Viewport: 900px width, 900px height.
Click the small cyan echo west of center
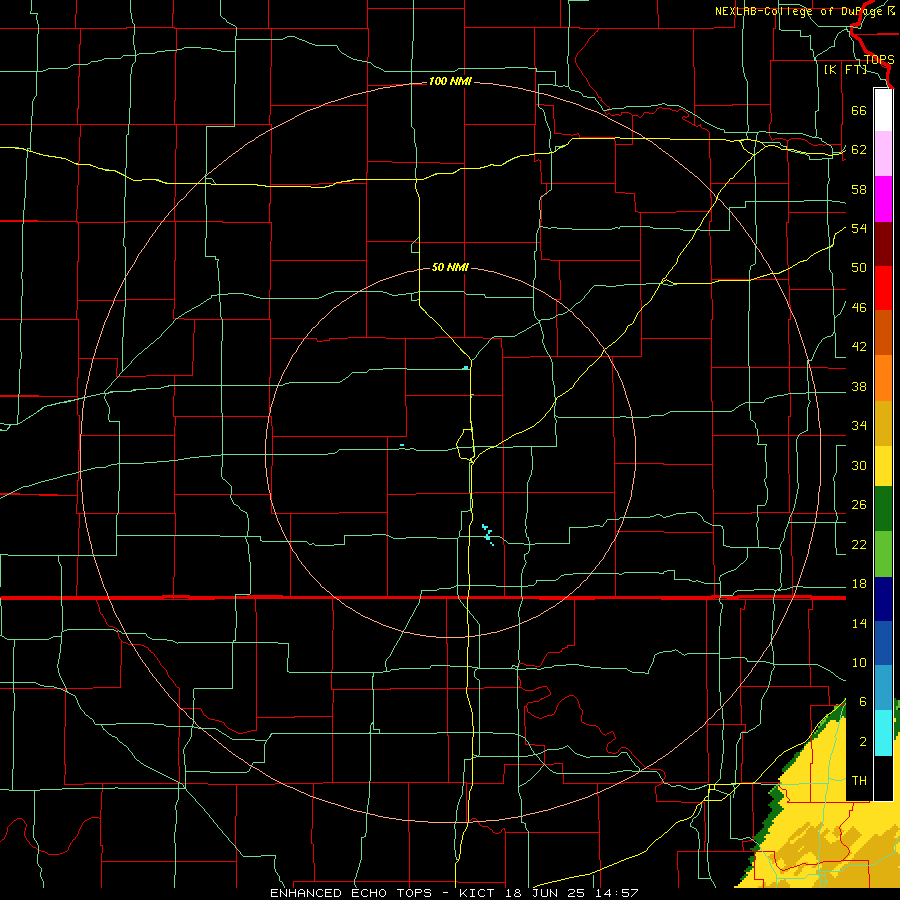[x=402, y=445]
